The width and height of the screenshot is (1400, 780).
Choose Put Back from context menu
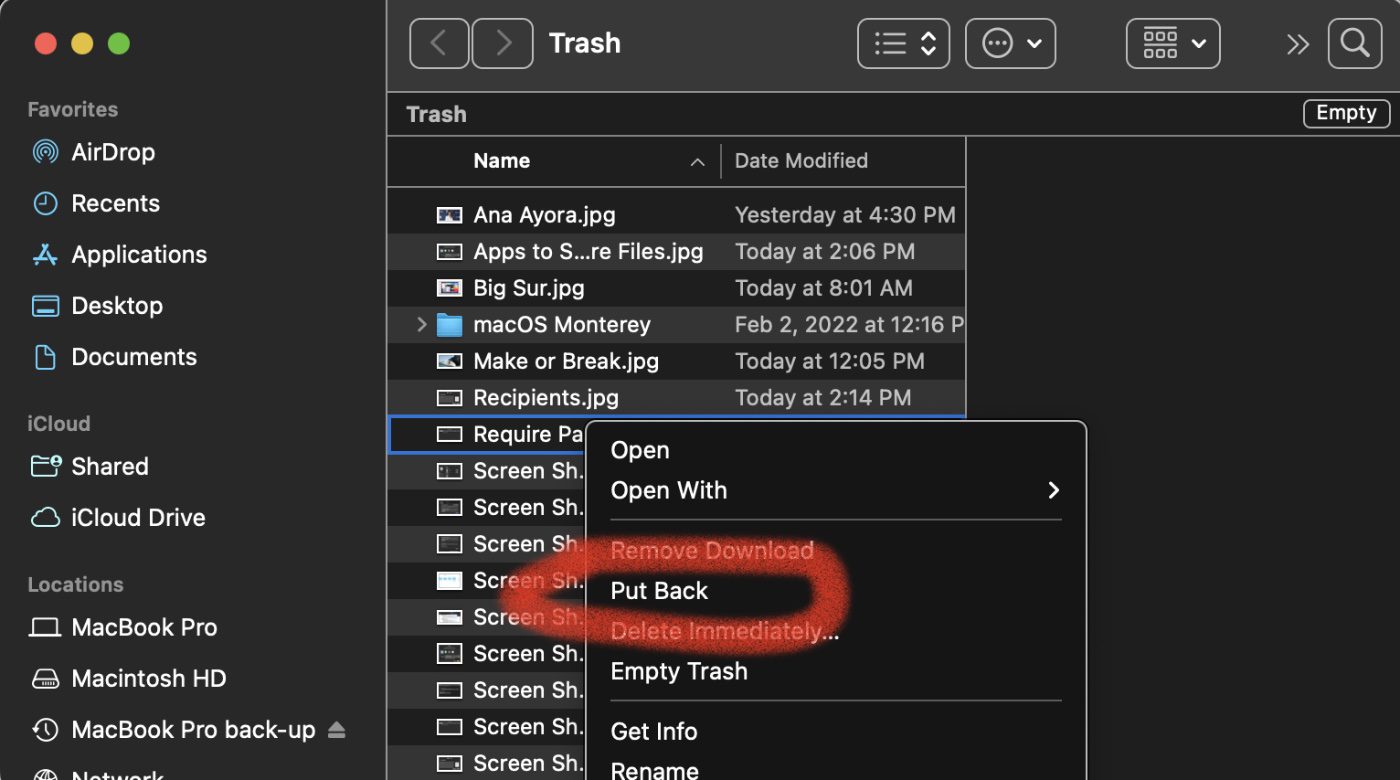tap(659, 591)
